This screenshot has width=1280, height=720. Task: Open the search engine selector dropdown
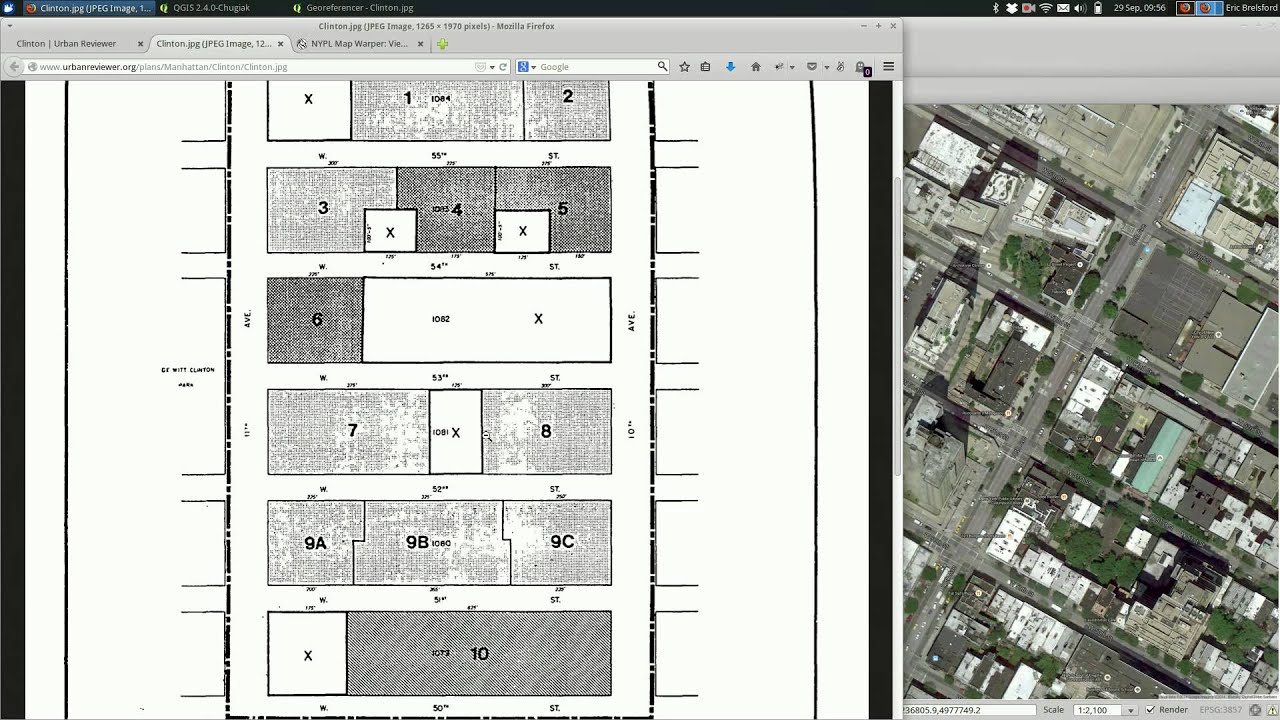tap(527, 67)
